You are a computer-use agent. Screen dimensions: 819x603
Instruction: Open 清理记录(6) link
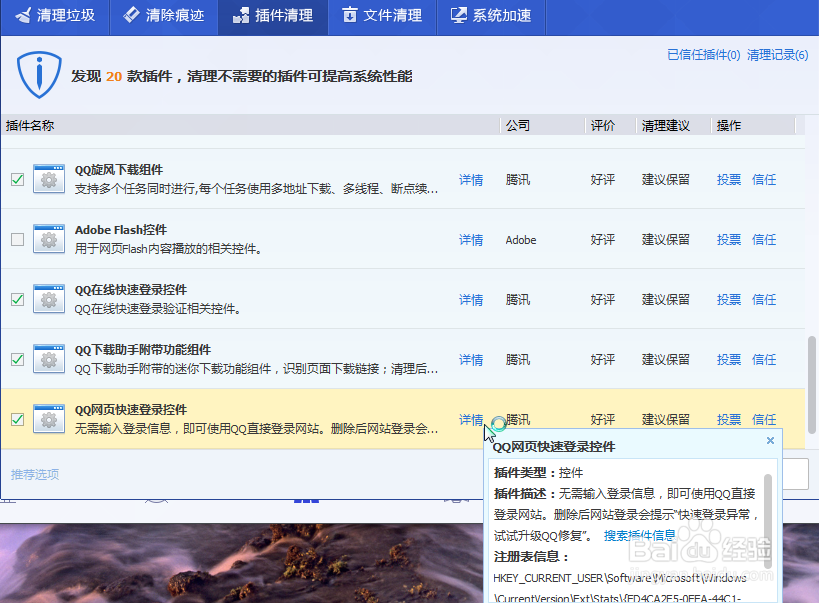(777, 55)
